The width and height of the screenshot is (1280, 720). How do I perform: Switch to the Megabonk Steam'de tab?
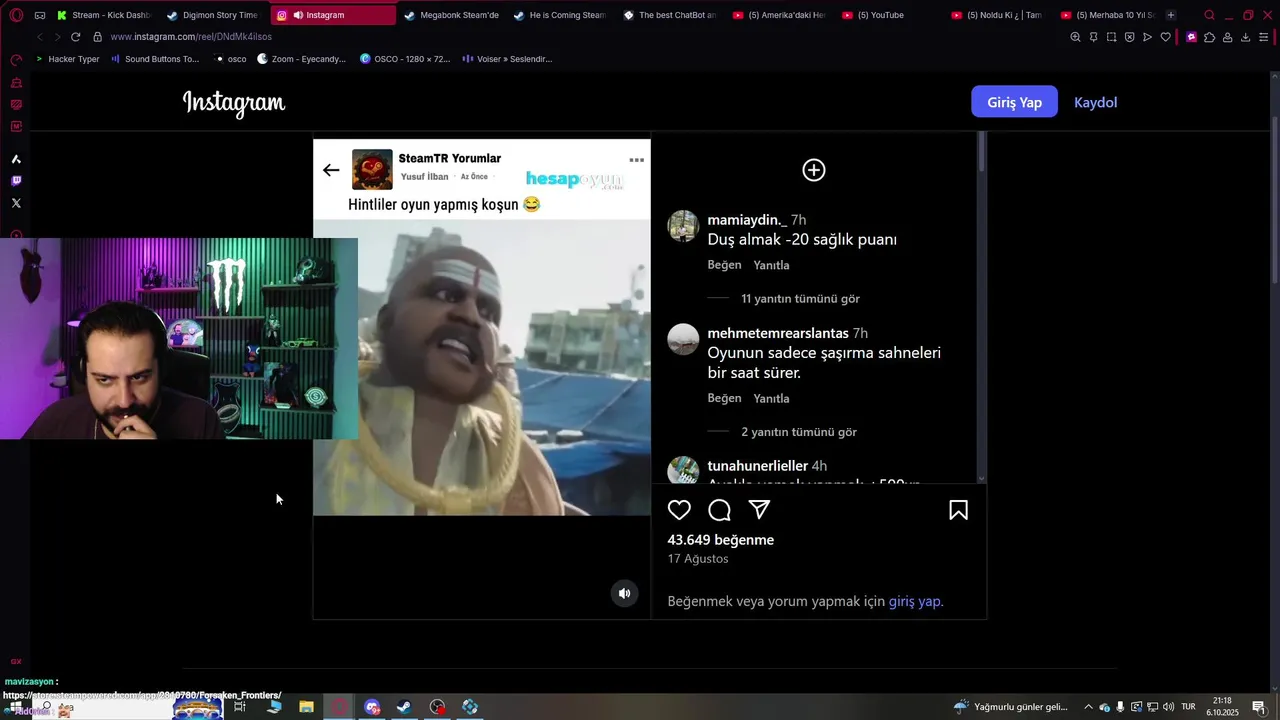coord(450,15)
